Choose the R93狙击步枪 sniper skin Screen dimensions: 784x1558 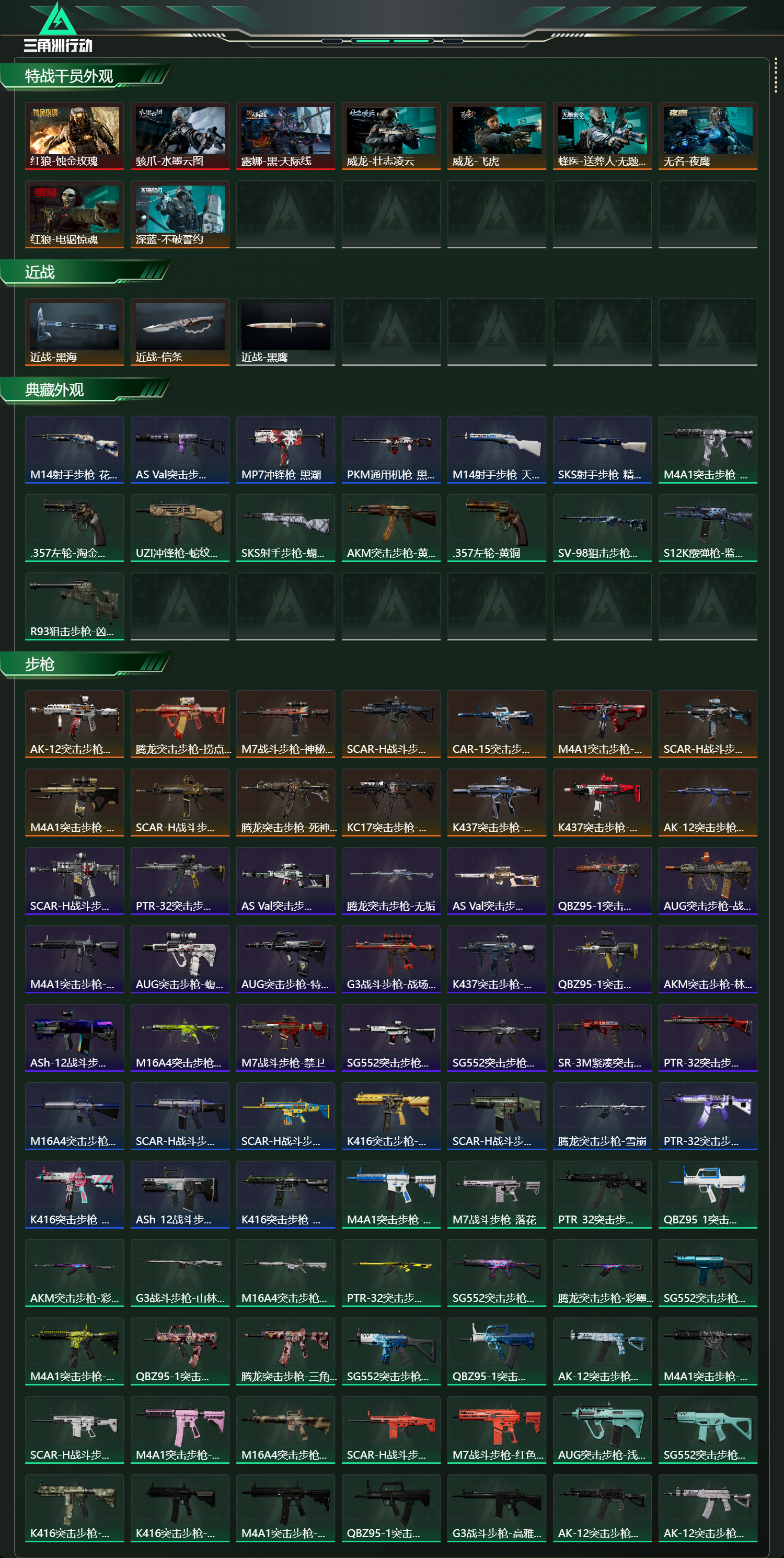pos(74,606)
